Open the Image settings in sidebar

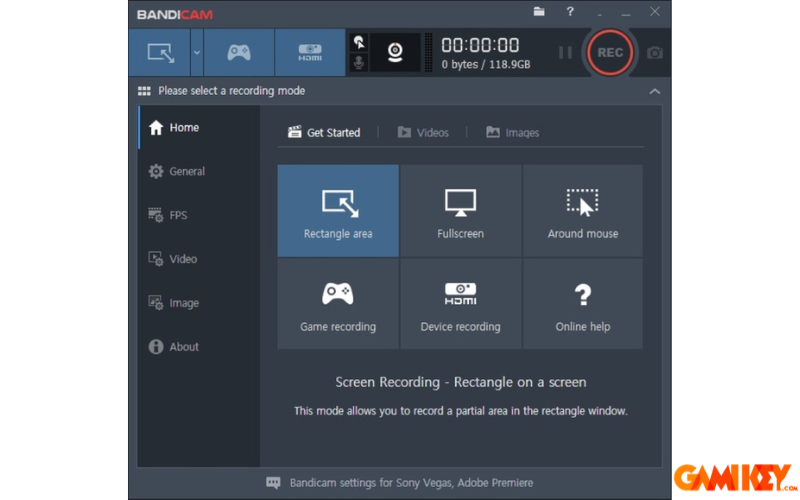199,303
